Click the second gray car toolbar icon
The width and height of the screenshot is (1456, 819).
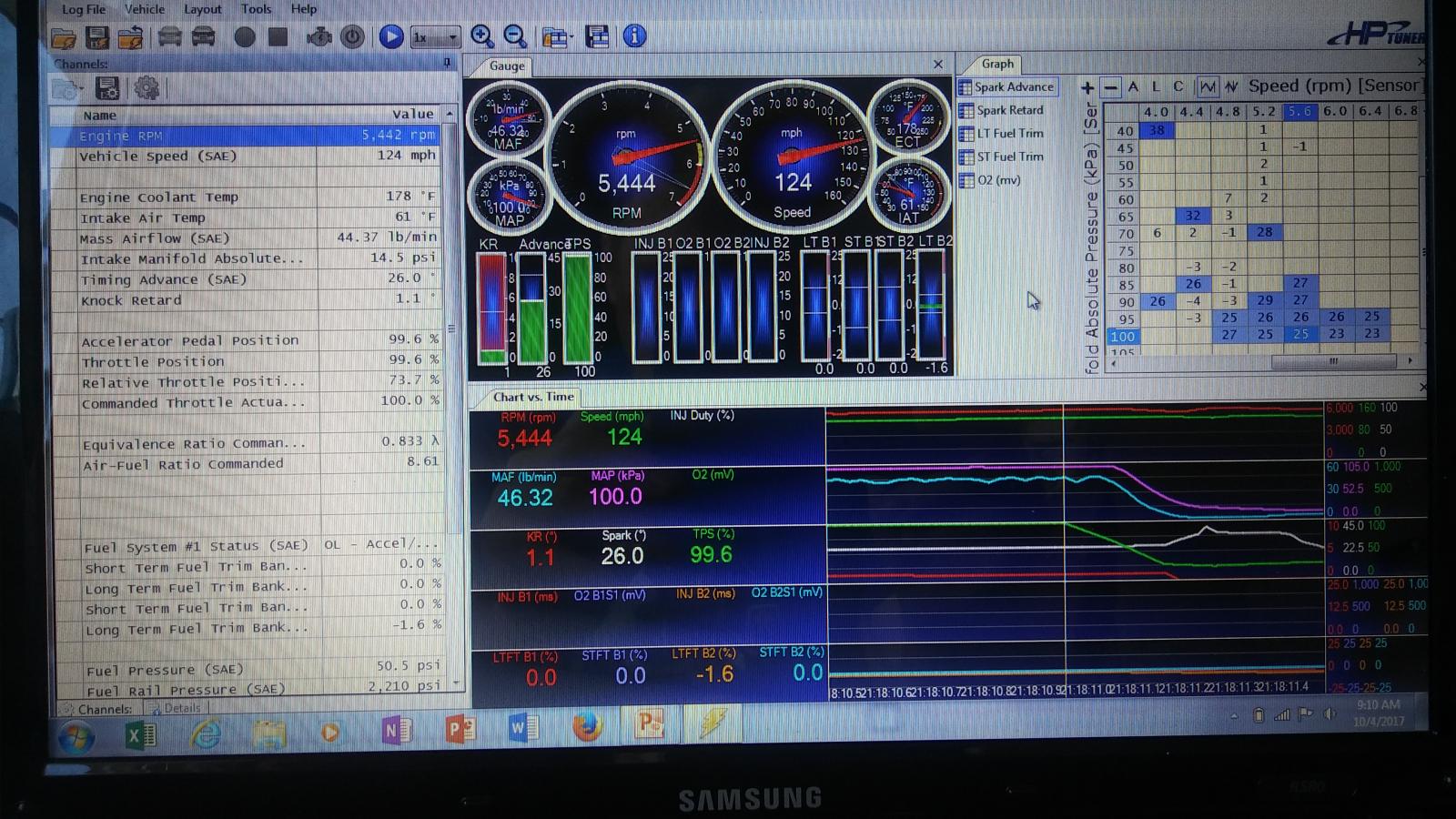pos(204,37)
